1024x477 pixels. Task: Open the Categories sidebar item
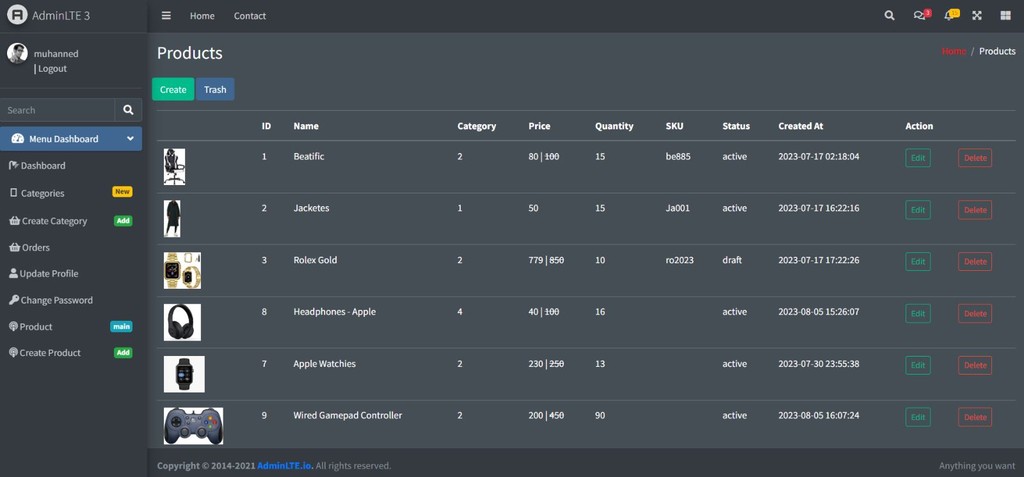coord(71,193)
